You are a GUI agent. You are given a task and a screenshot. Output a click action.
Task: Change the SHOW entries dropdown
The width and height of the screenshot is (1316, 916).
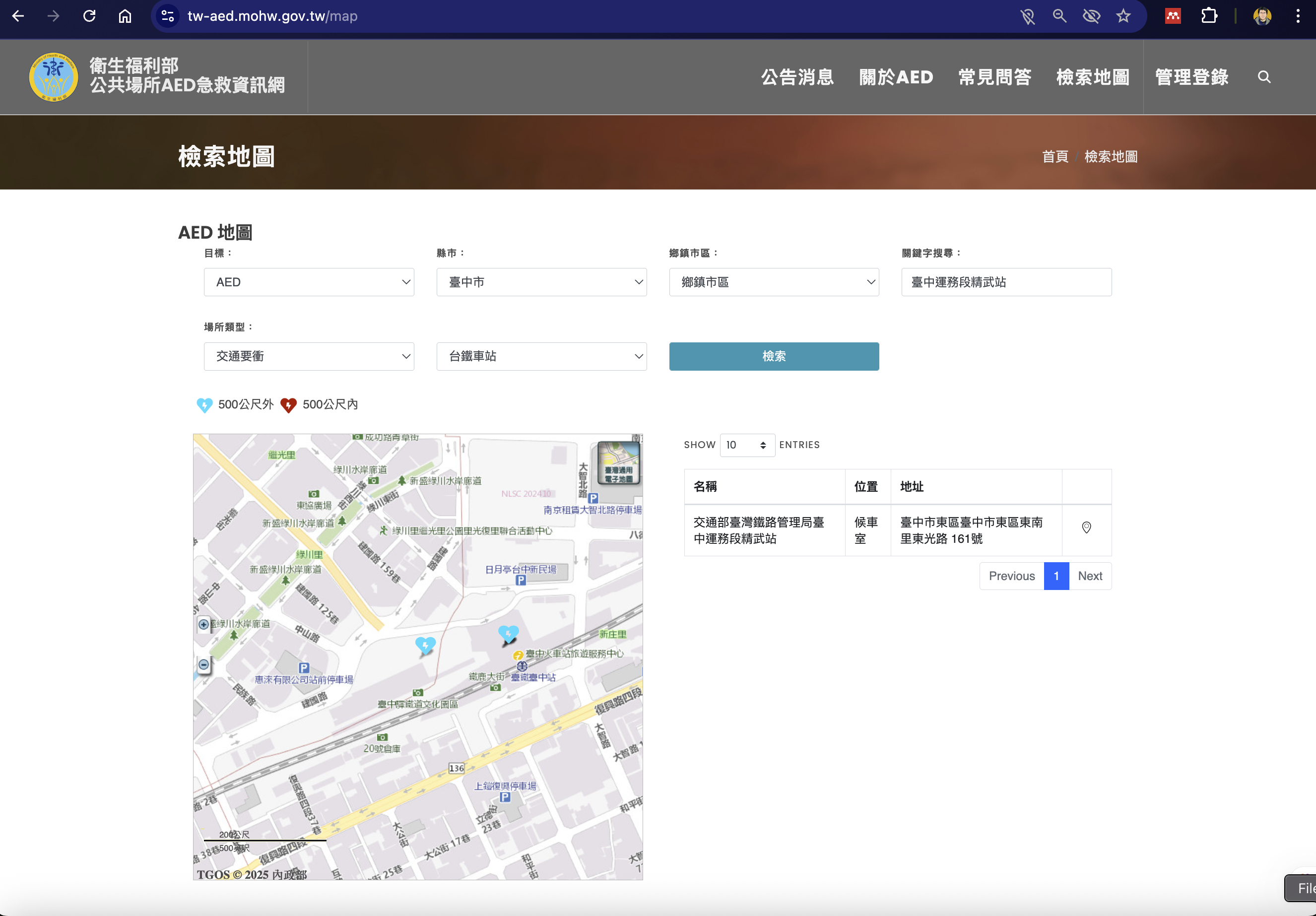(746, 446)
